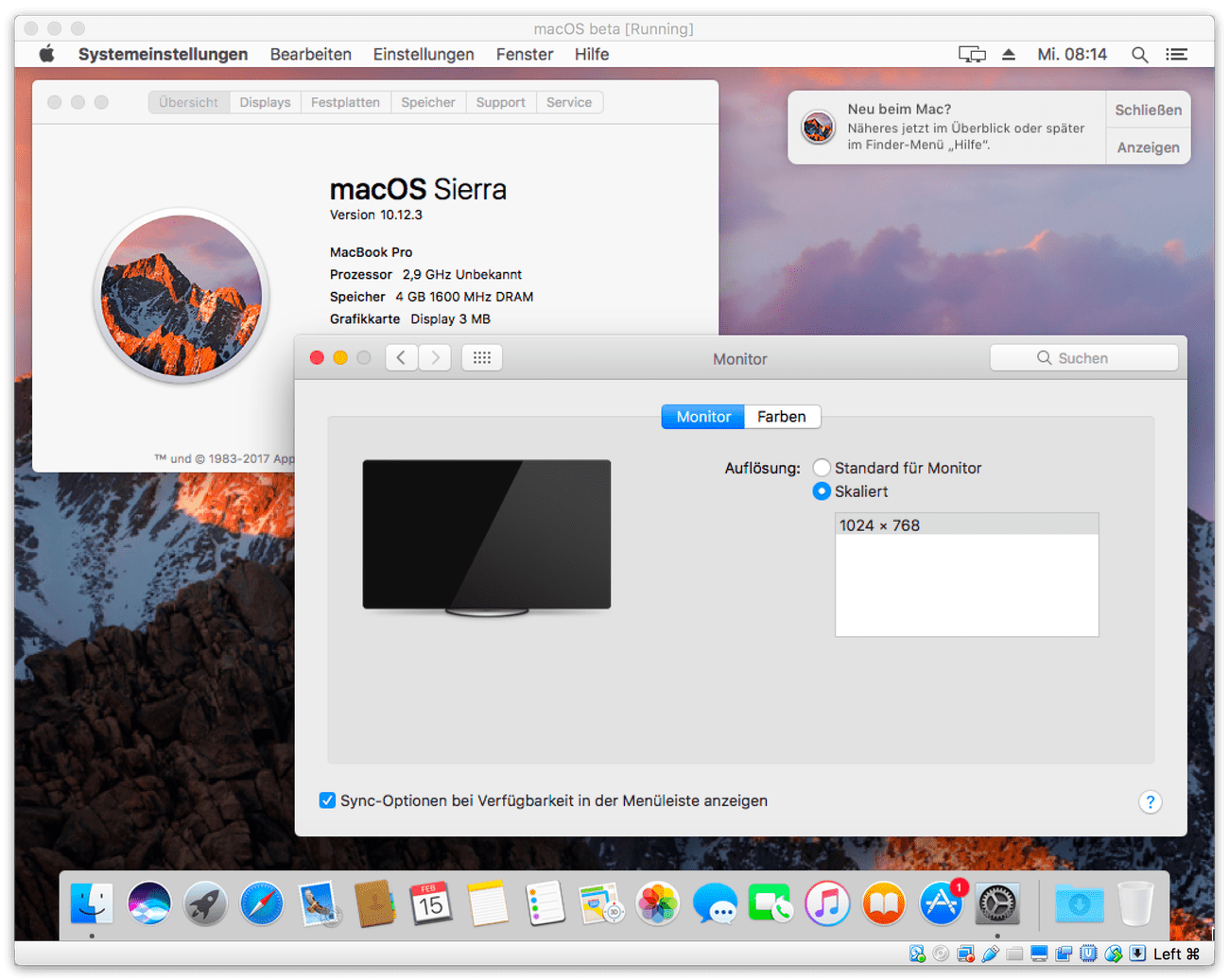1229x980 pixels.
Task: Switch to the Farben tab
Action: click(782, 417)
